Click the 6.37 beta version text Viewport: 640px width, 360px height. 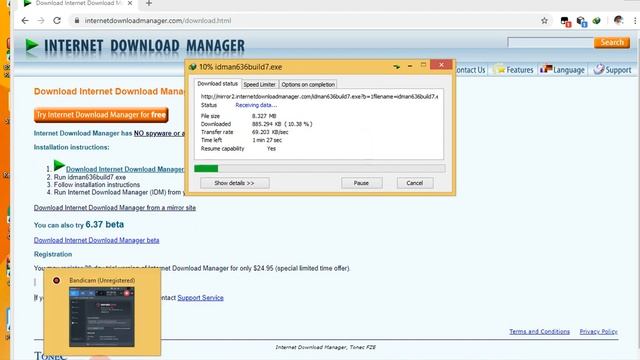(x=104, y=224)
